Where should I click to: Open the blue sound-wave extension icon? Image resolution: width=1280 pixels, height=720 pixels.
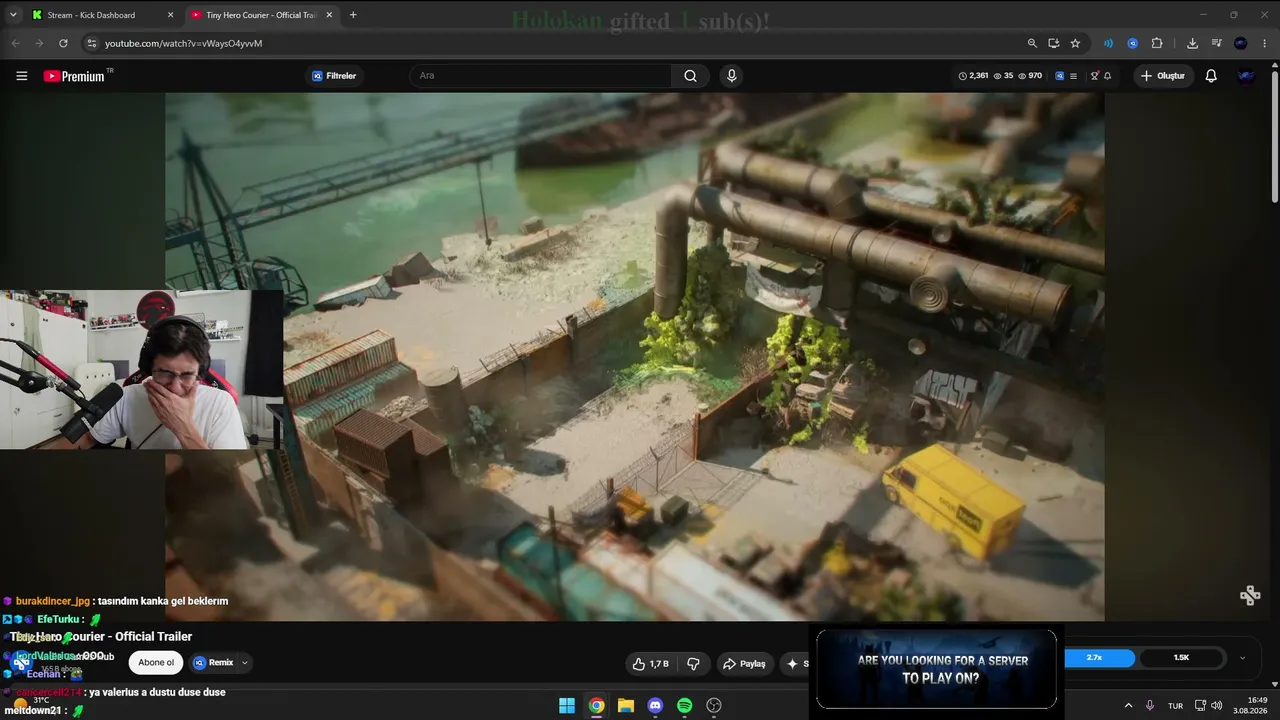click(1108, 43)
